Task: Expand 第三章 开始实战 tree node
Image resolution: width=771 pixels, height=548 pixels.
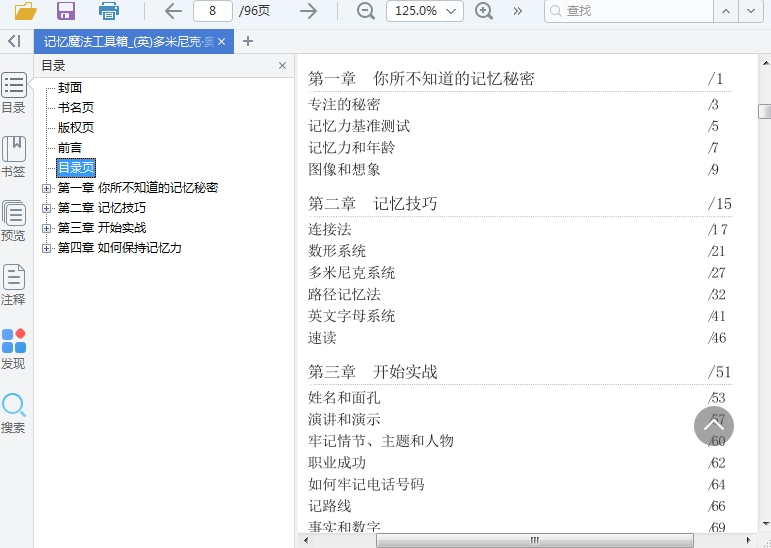Action: (x=46, y=228)
